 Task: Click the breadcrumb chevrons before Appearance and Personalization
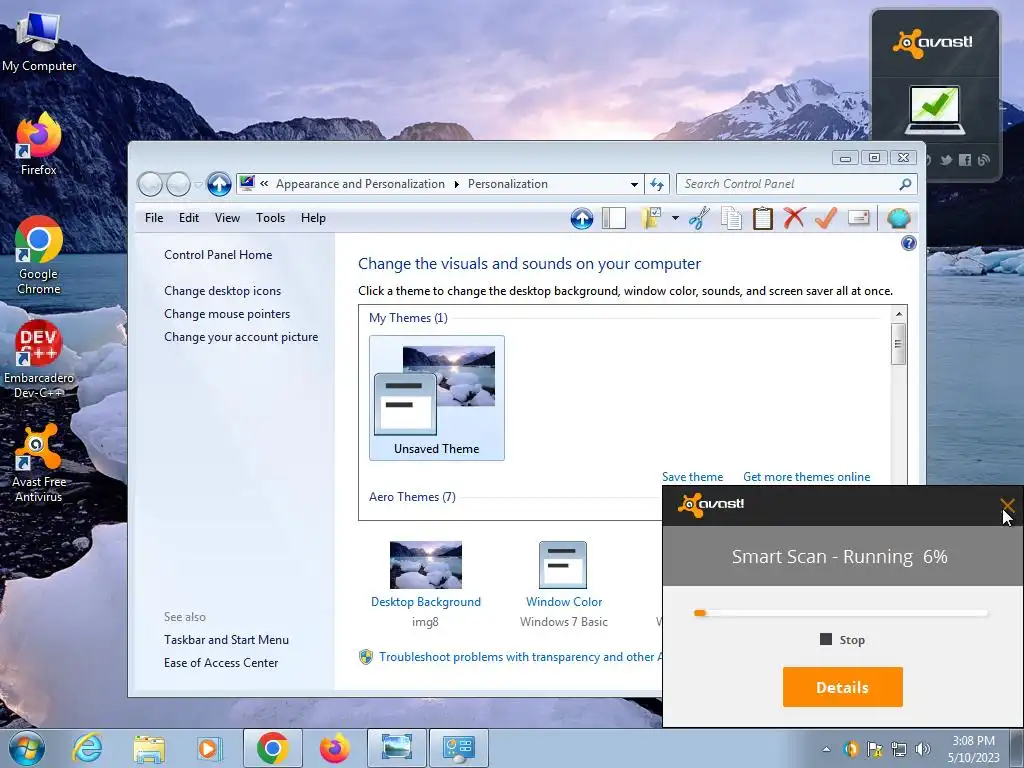coord(264,184)
